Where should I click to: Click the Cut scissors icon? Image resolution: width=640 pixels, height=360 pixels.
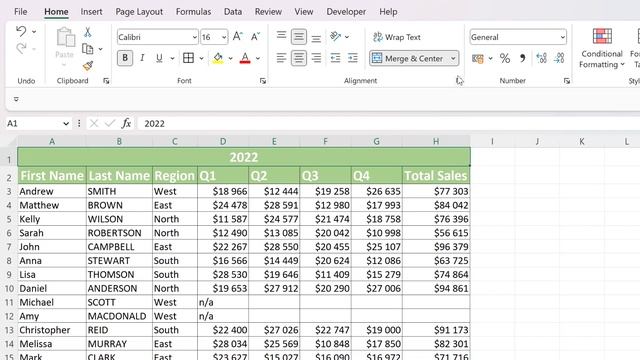point(87,32)
